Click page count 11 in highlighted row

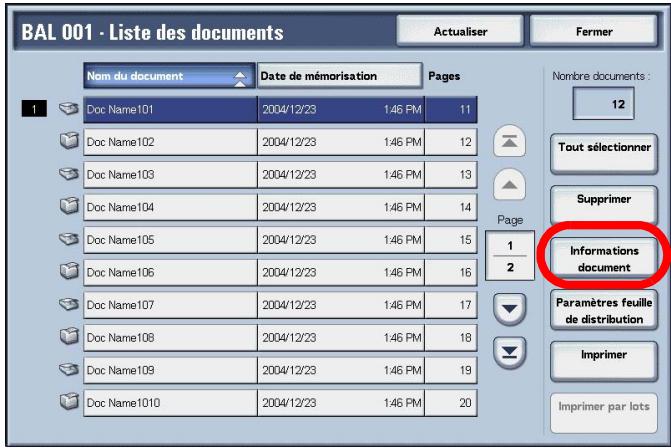click(x=451, y=110)
